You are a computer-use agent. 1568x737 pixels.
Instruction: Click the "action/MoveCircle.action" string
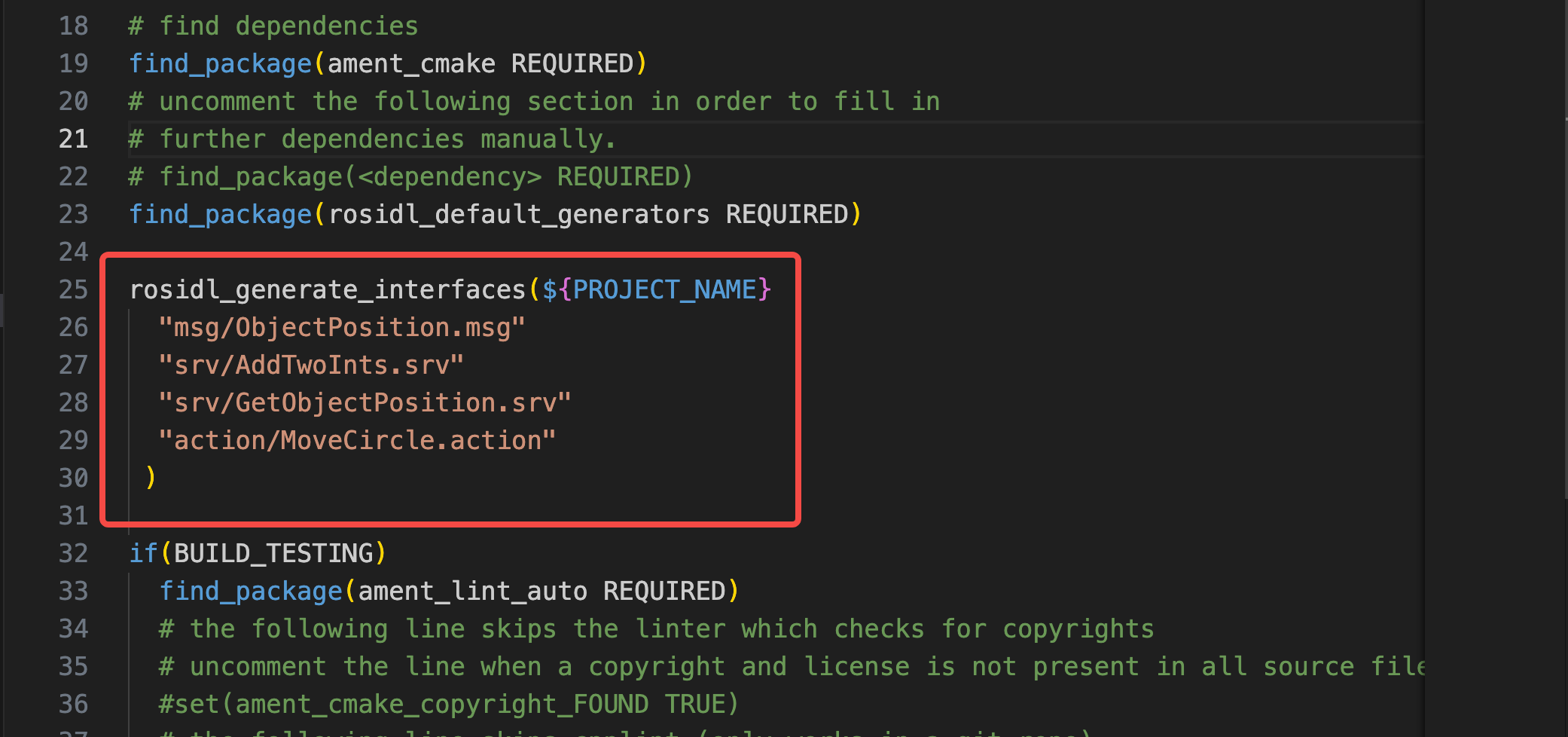point(357,441)
